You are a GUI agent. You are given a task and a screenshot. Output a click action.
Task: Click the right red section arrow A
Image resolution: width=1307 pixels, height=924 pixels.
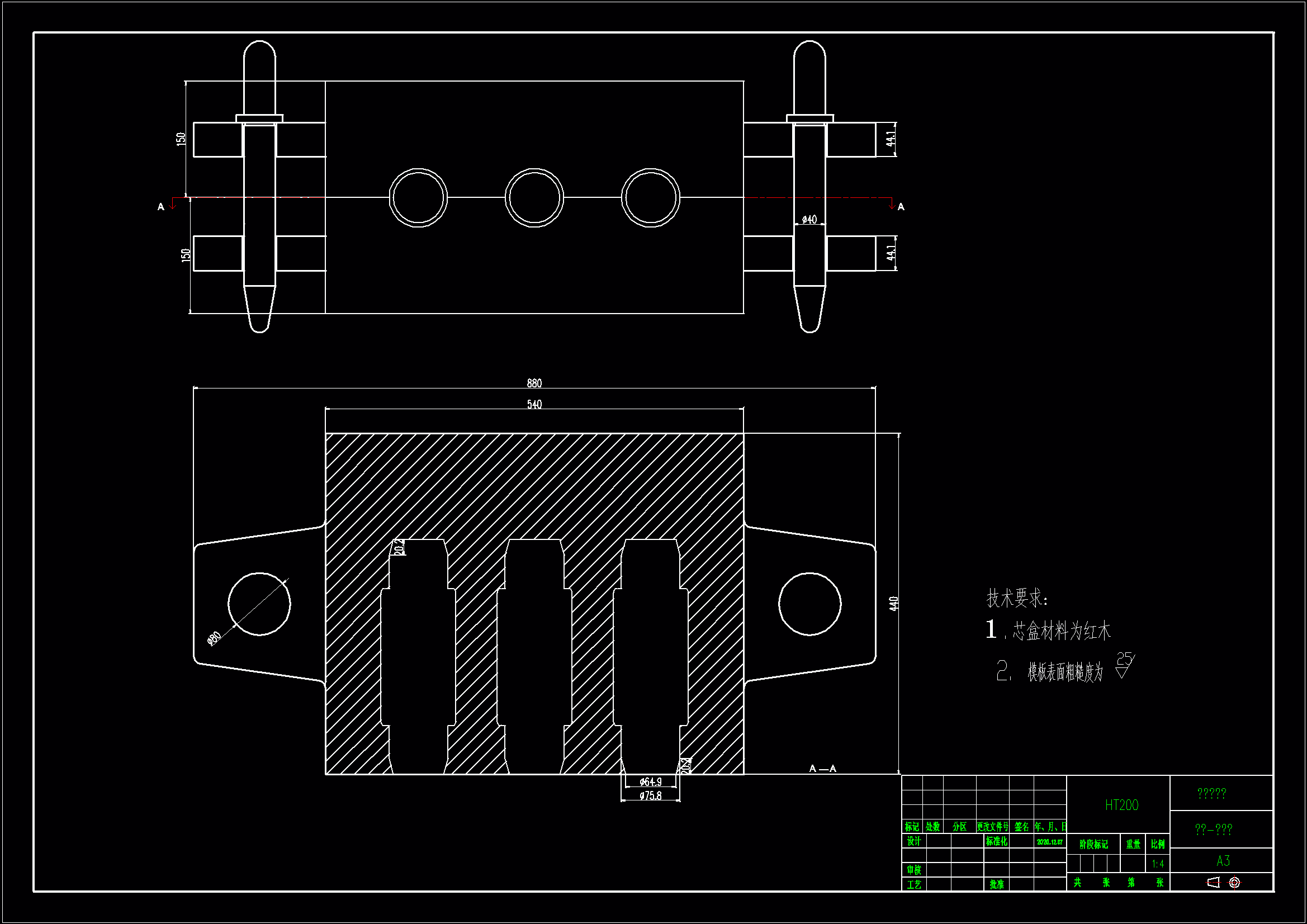[x=893, y=204]
